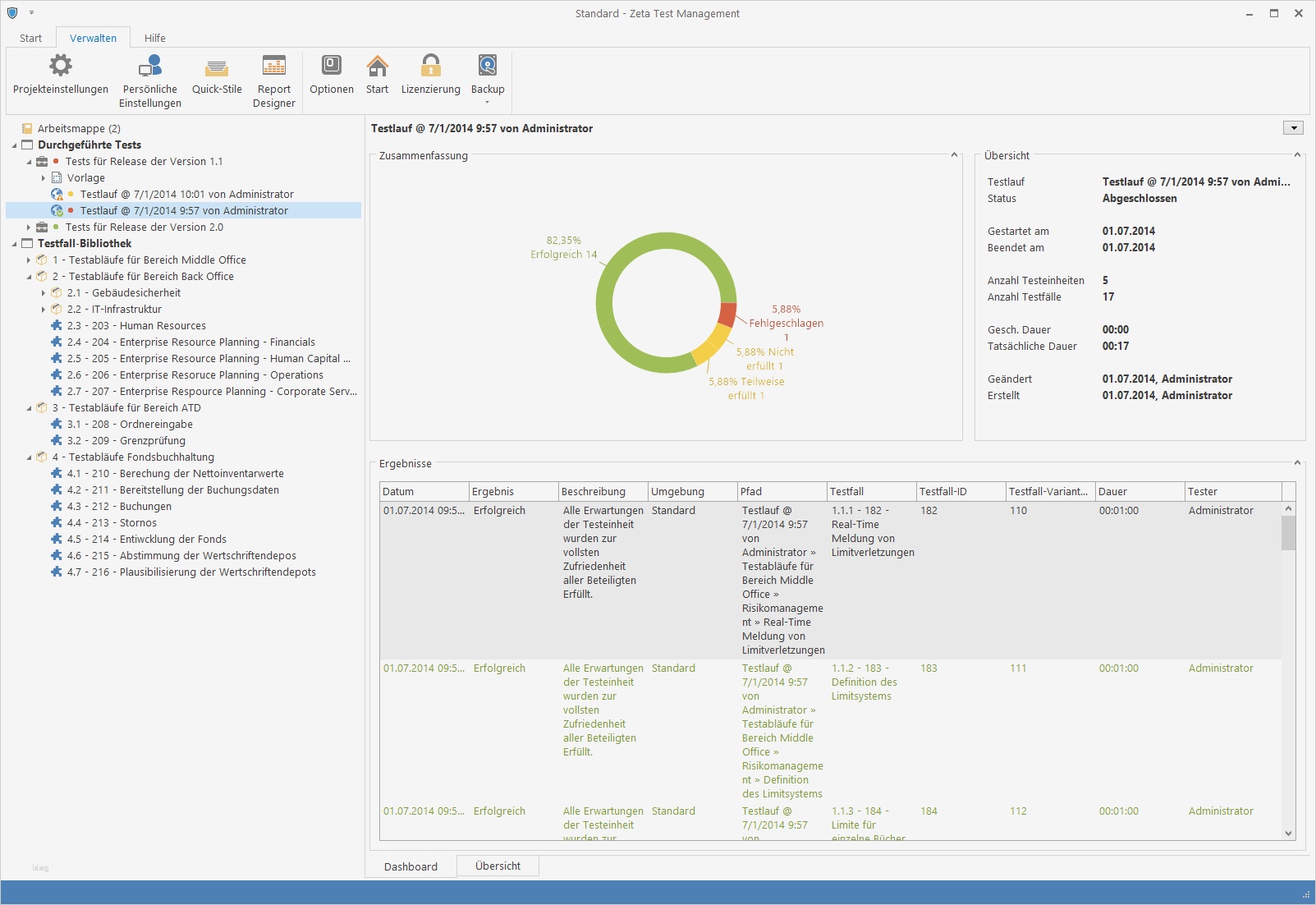Collapse the Zusammenfassung panel
The width and height of the screenshot is (1316, 905).
[954, 155]
